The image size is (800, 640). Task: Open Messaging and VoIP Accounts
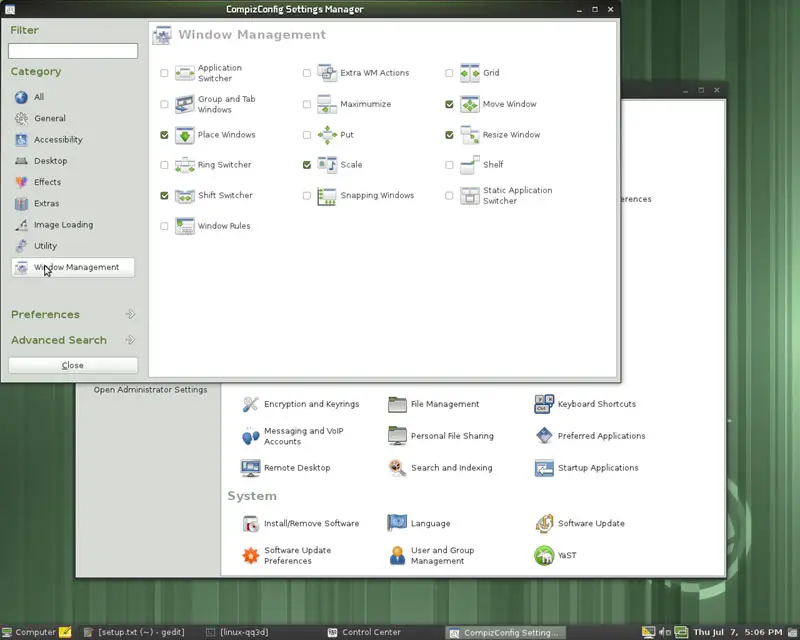pyautogui.click(x=293, y=436)
